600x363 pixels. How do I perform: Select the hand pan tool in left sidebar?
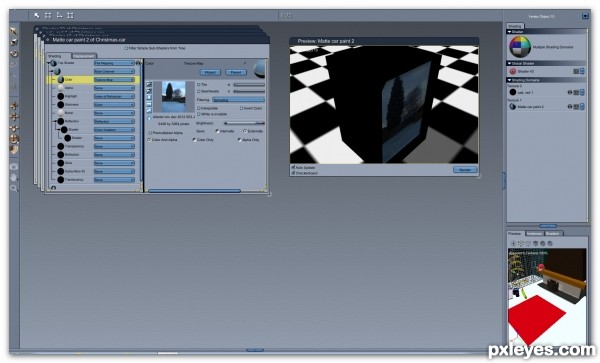coord(14,177)
